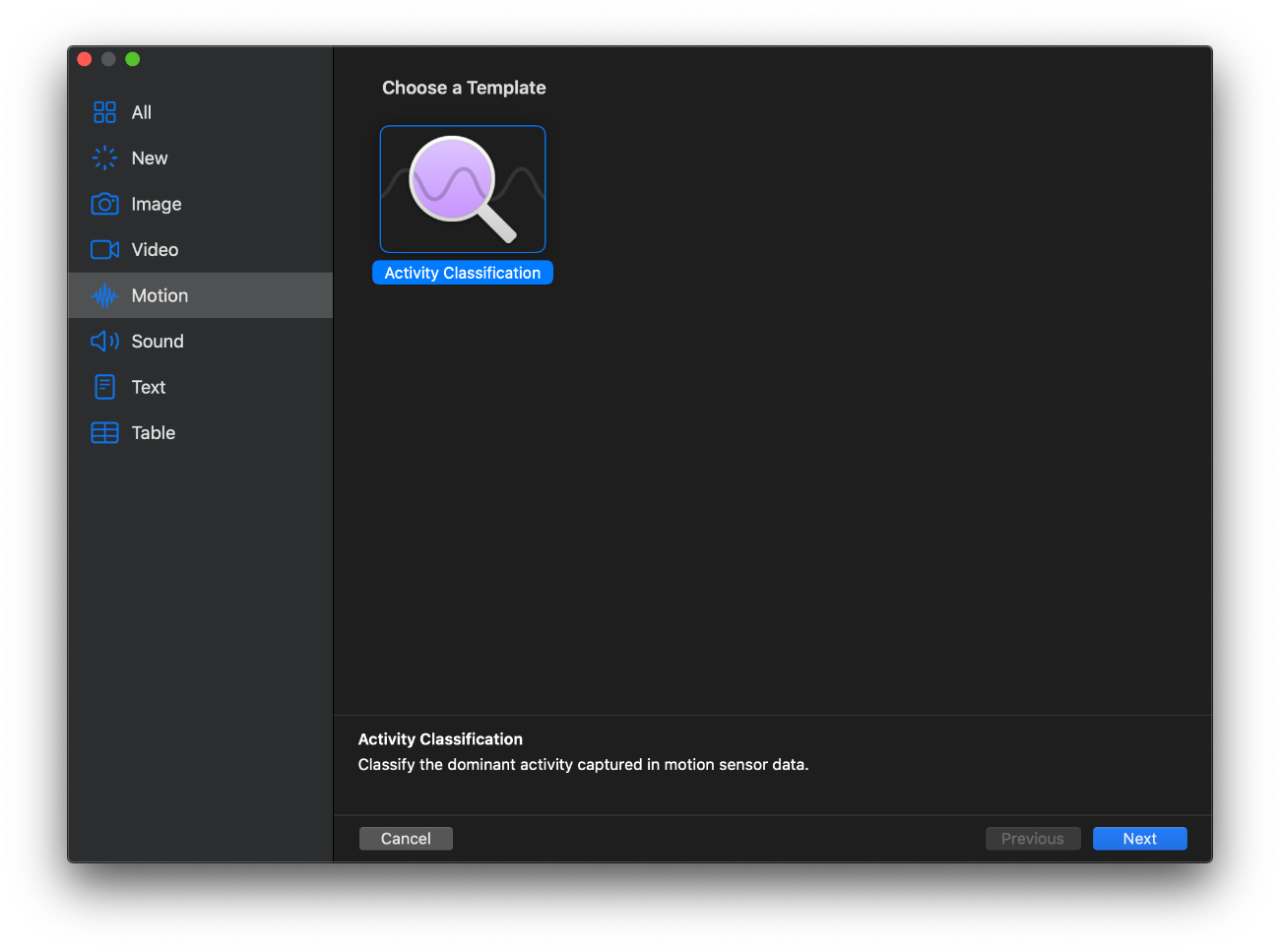Screen dimensions: 1280x952
Task: Select the Table label in sidebar
Action: pos(154,432)
